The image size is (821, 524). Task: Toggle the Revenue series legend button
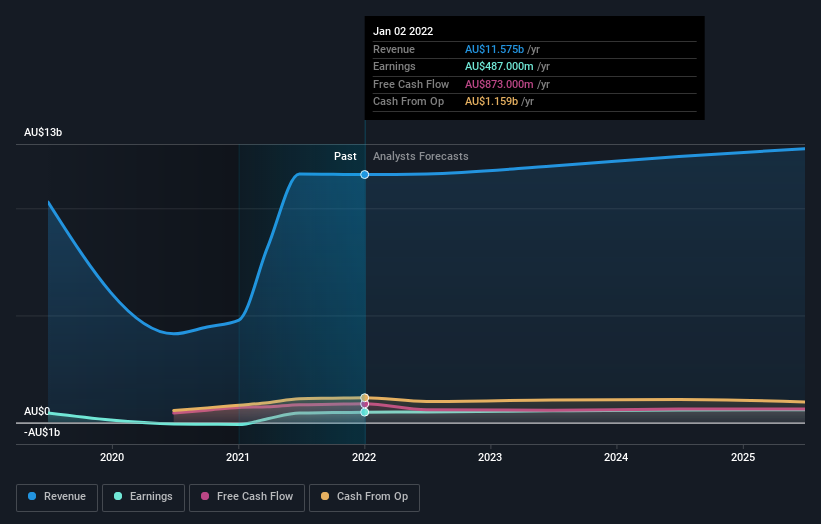pos(57,497)
